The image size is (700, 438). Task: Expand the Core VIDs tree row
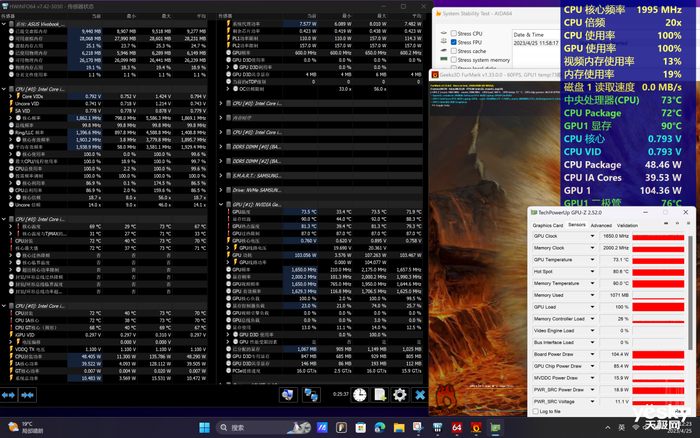point(11,96)
